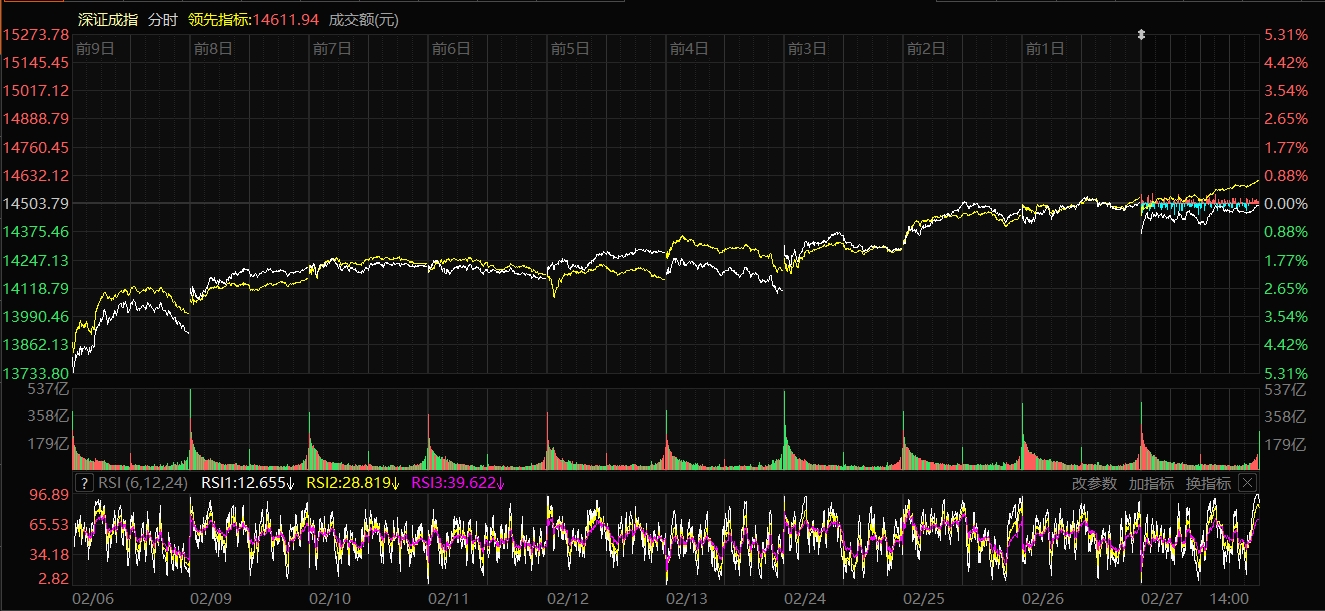Click the 14:00 time axis label
The image size is (1325, 611).
coord(1228,598)
